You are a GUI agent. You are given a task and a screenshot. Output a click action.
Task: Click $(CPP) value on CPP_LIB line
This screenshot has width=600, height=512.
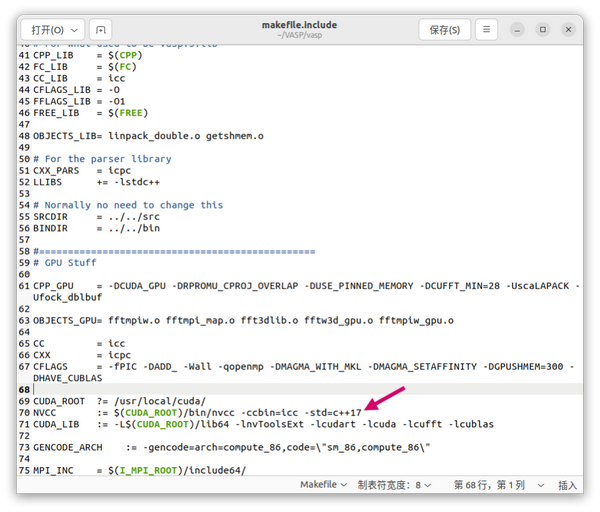[125, 55]
